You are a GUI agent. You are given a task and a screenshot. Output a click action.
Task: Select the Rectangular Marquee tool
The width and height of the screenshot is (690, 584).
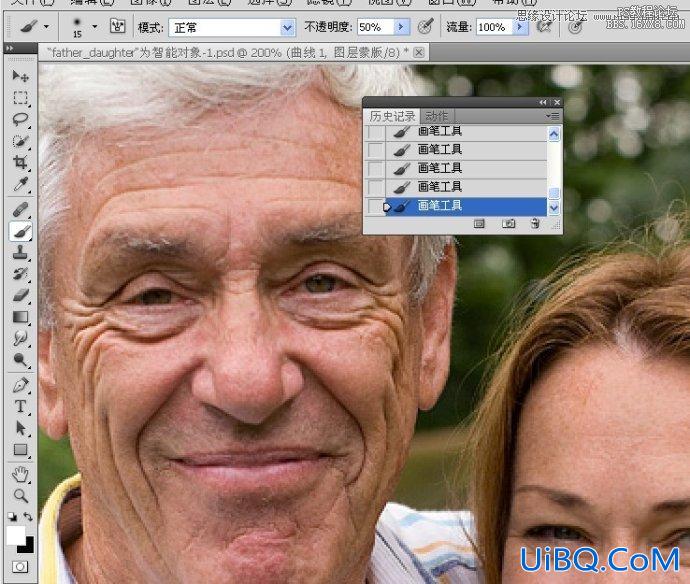tap(20, 97)
